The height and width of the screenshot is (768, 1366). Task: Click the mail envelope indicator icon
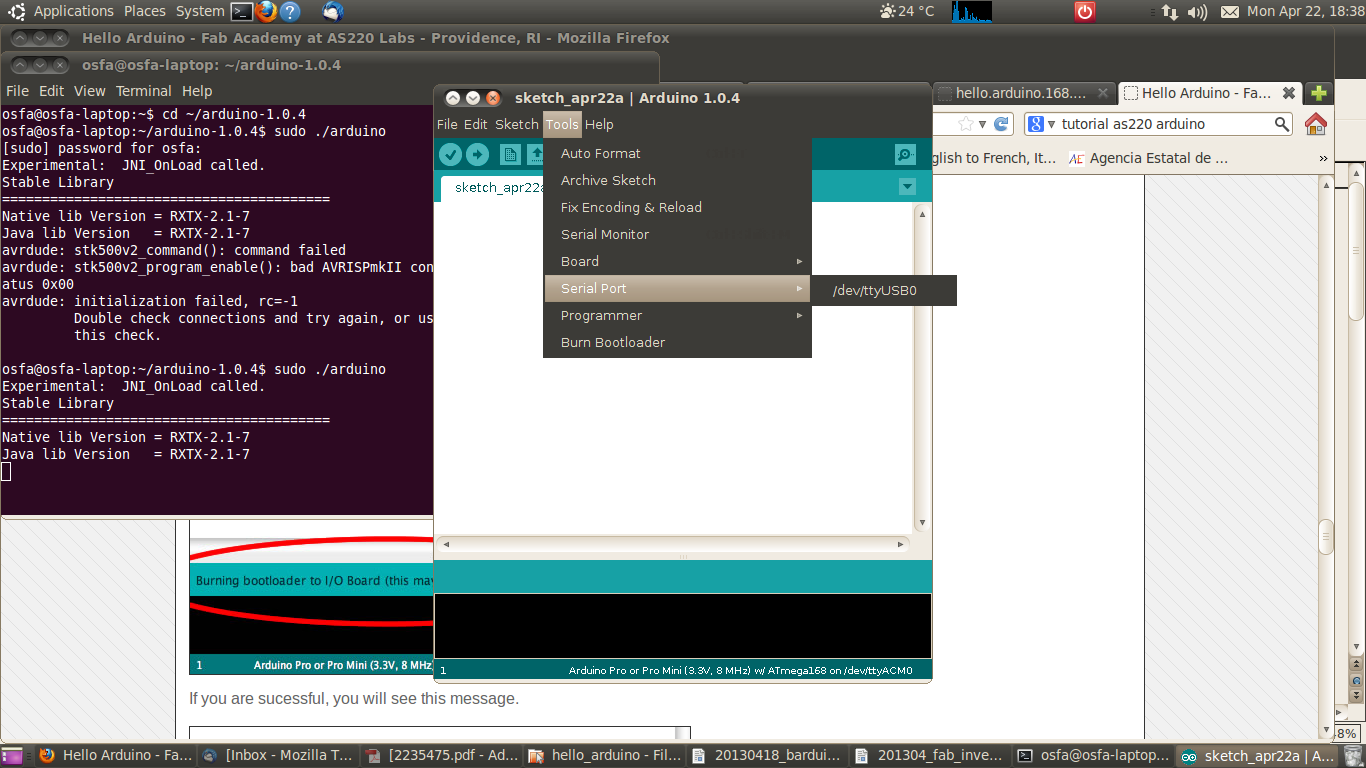pyautogui.click(x=1229, y=12)
